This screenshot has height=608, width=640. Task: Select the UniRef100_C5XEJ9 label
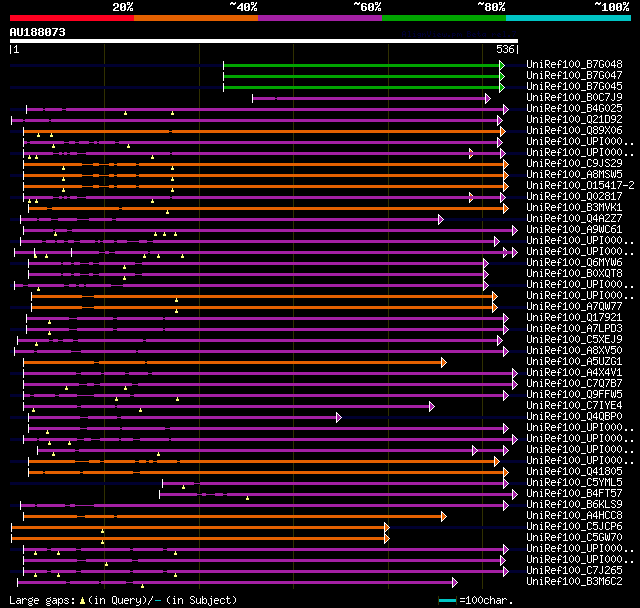(574, 340)
